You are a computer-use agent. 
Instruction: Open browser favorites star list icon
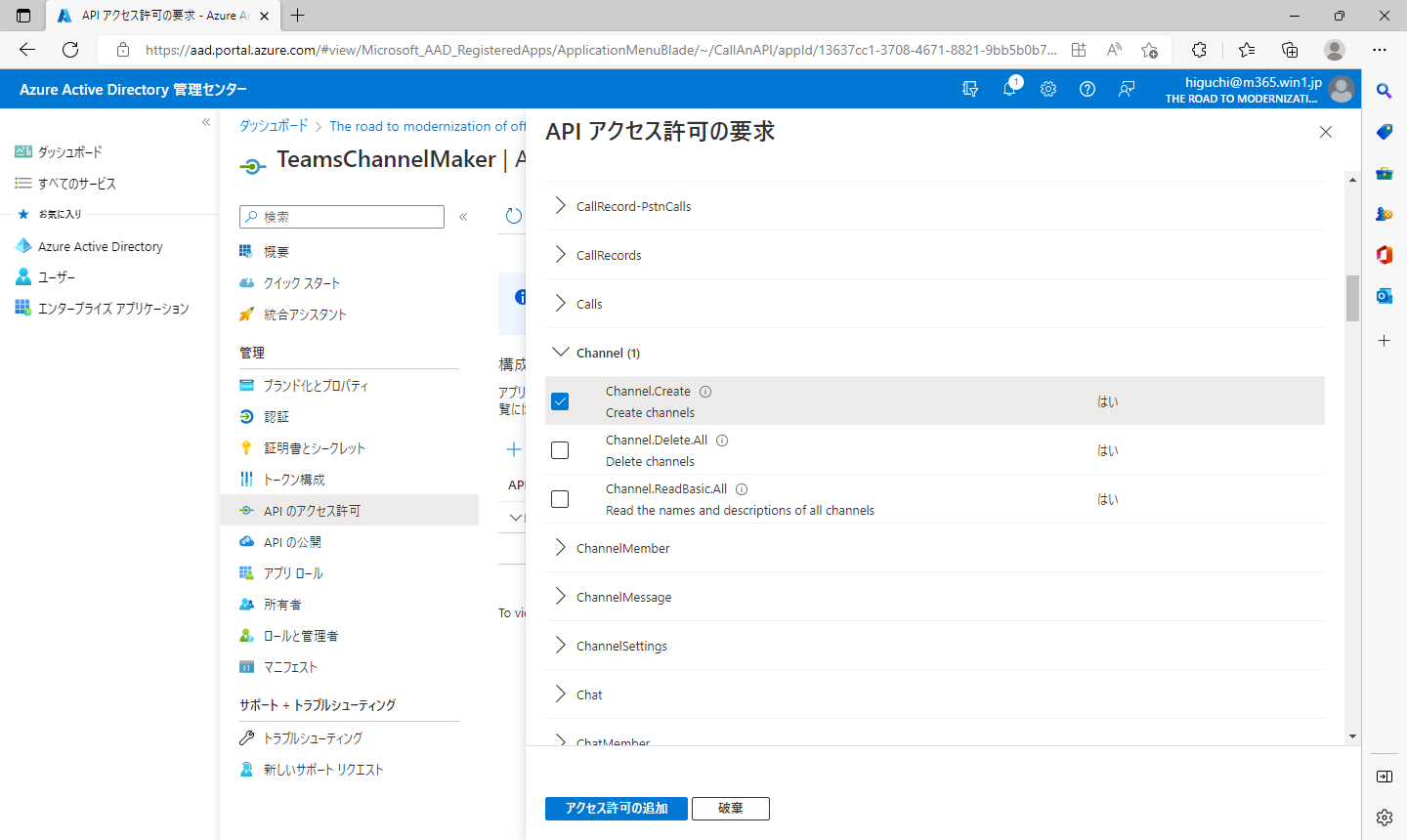(1247, 50)
